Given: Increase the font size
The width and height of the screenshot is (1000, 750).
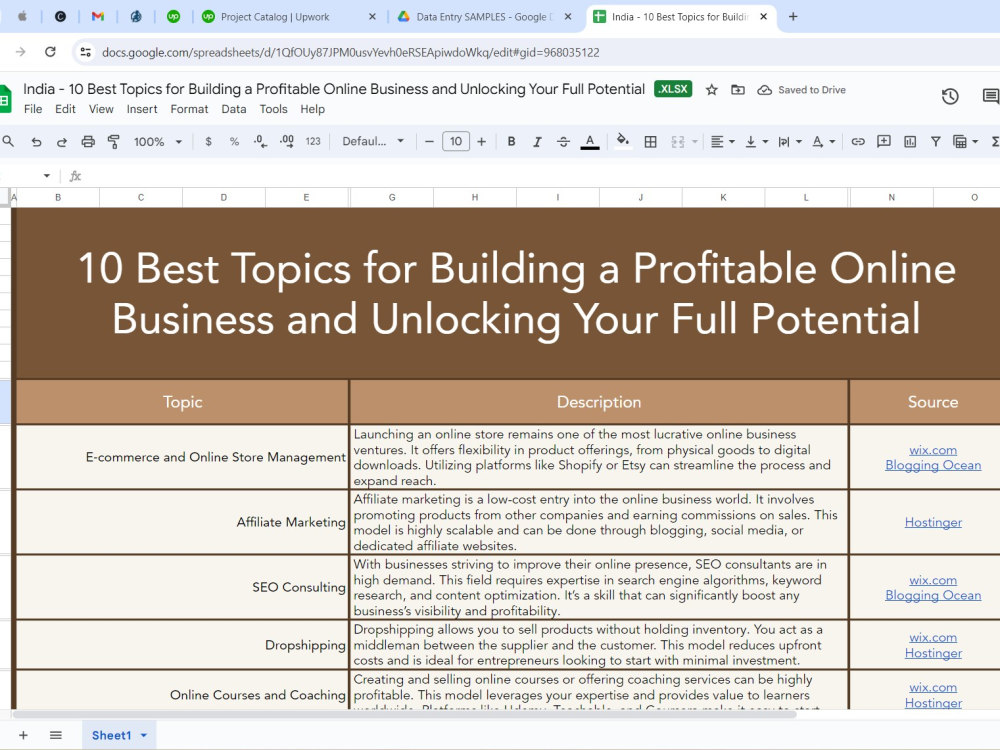Looking at the screenshot, I should [x=482, y=142].
